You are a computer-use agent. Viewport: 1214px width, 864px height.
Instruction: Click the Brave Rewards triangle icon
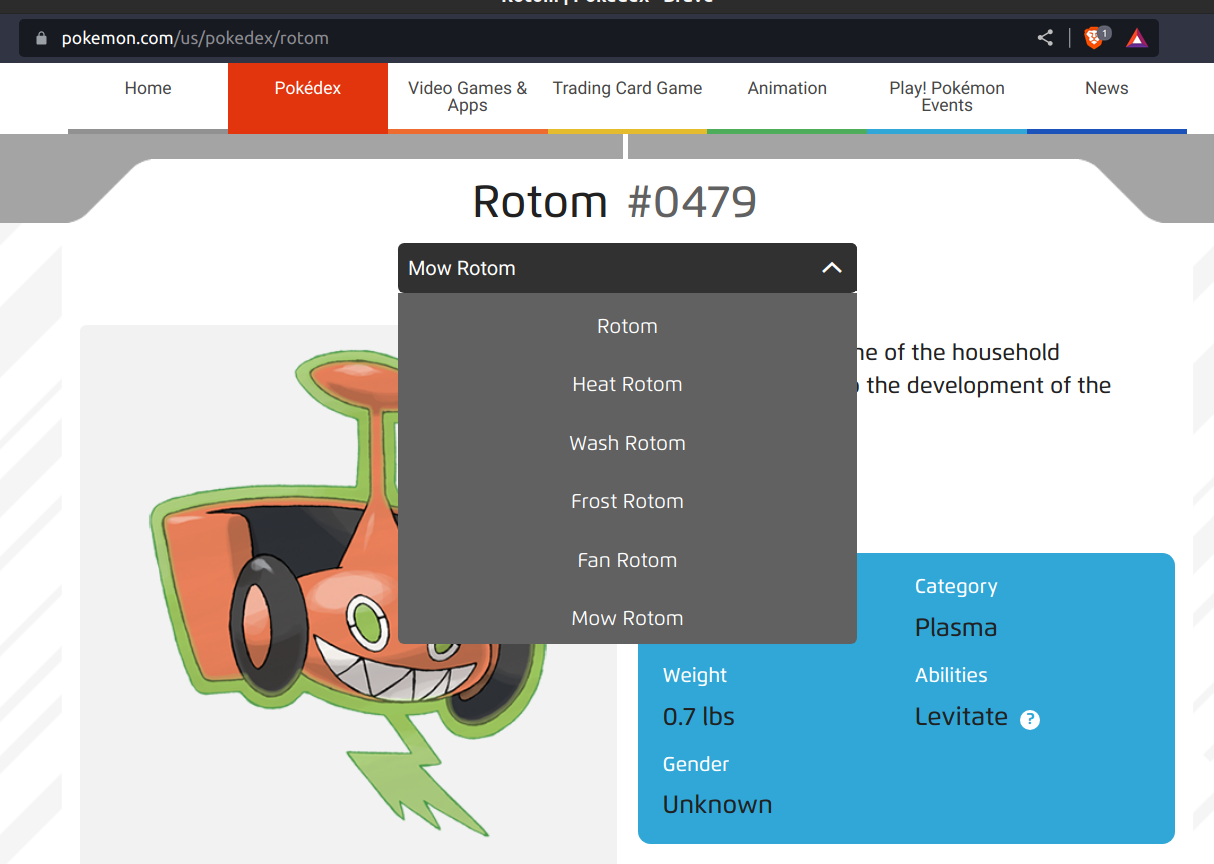[1136, 38]
